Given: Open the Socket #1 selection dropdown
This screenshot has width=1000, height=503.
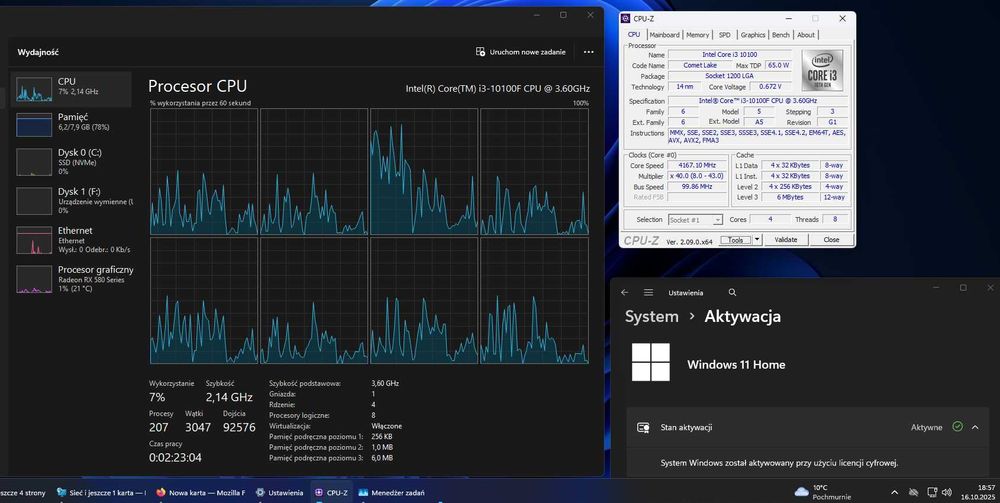Looking at the screenshot, I should (695, 219).
